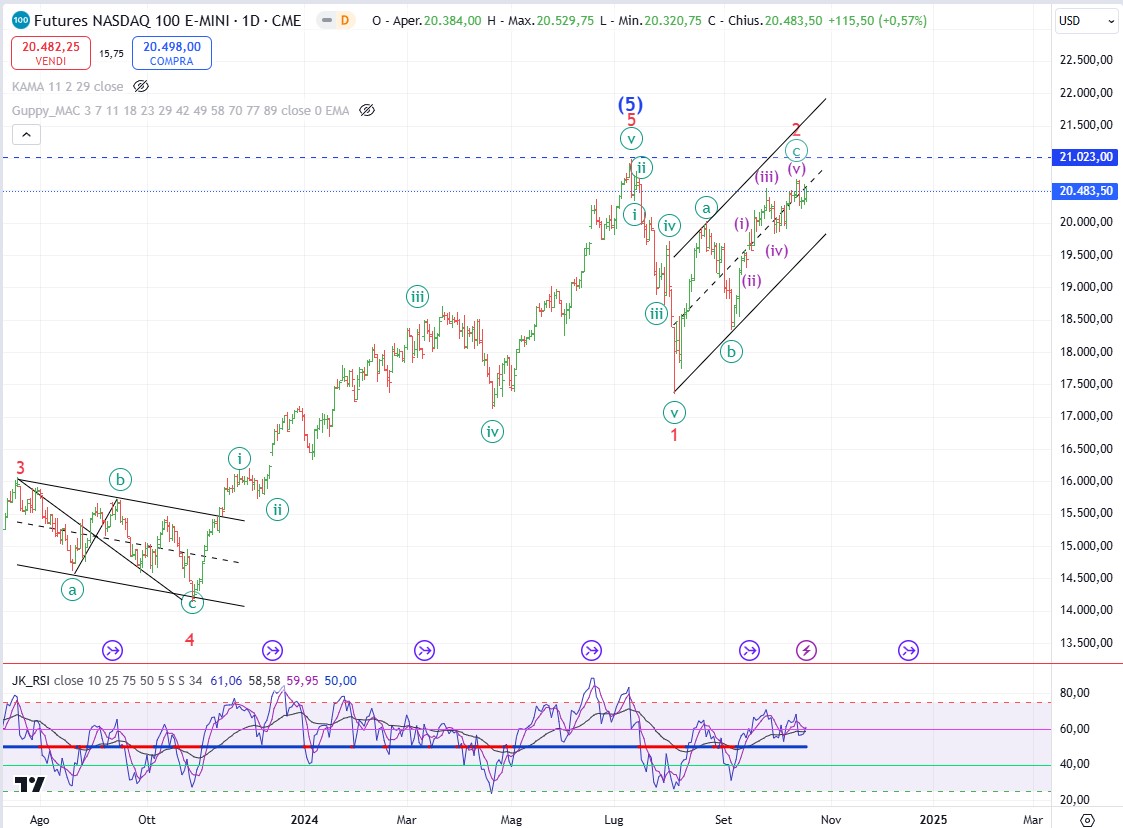Select the red 5 wave label

(x=631, y=120)
